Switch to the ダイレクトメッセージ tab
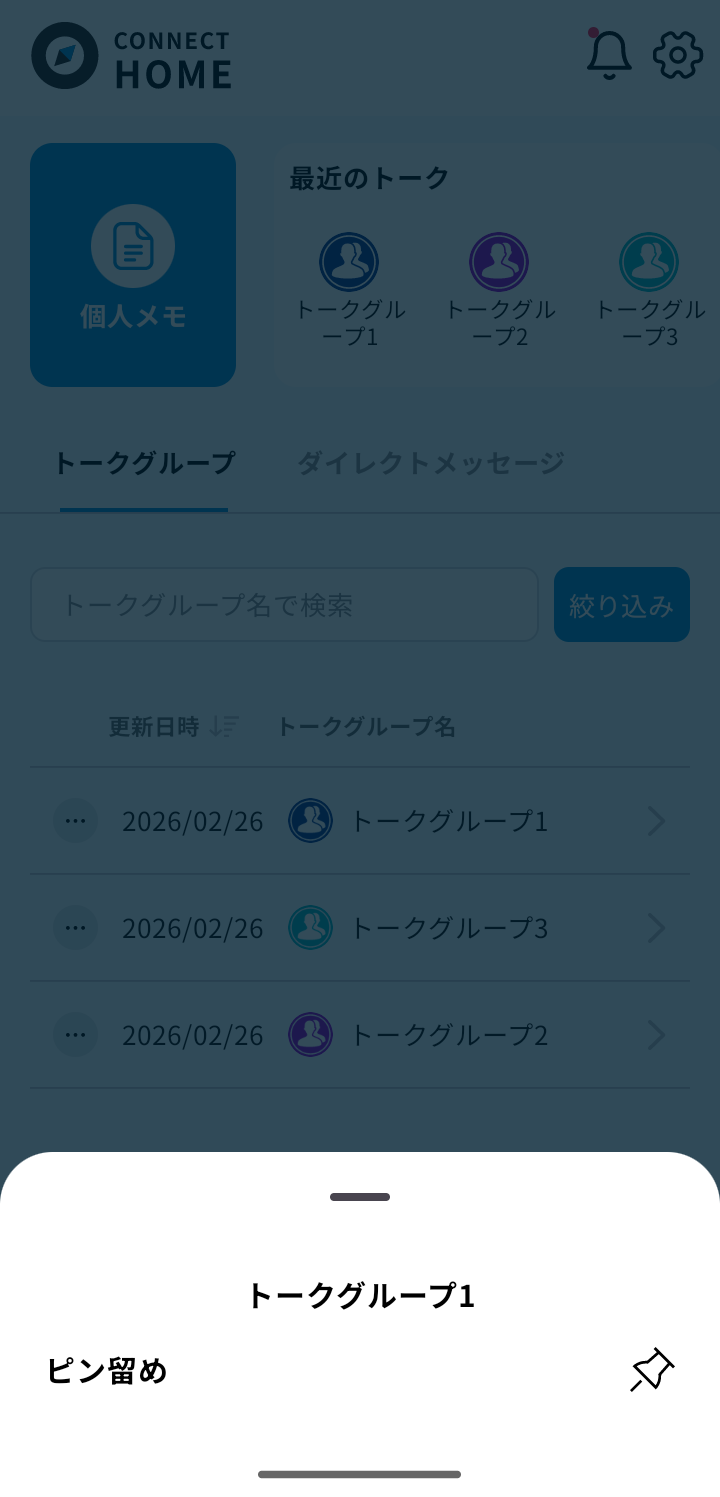 pyautogui.click(x=430, y=463)
